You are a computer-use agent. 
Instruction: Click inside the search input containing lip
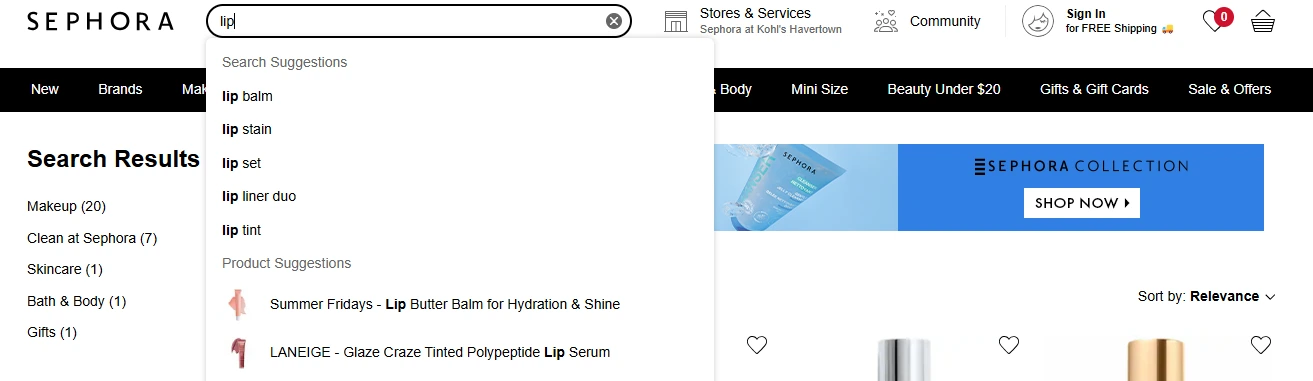(410, 21)
